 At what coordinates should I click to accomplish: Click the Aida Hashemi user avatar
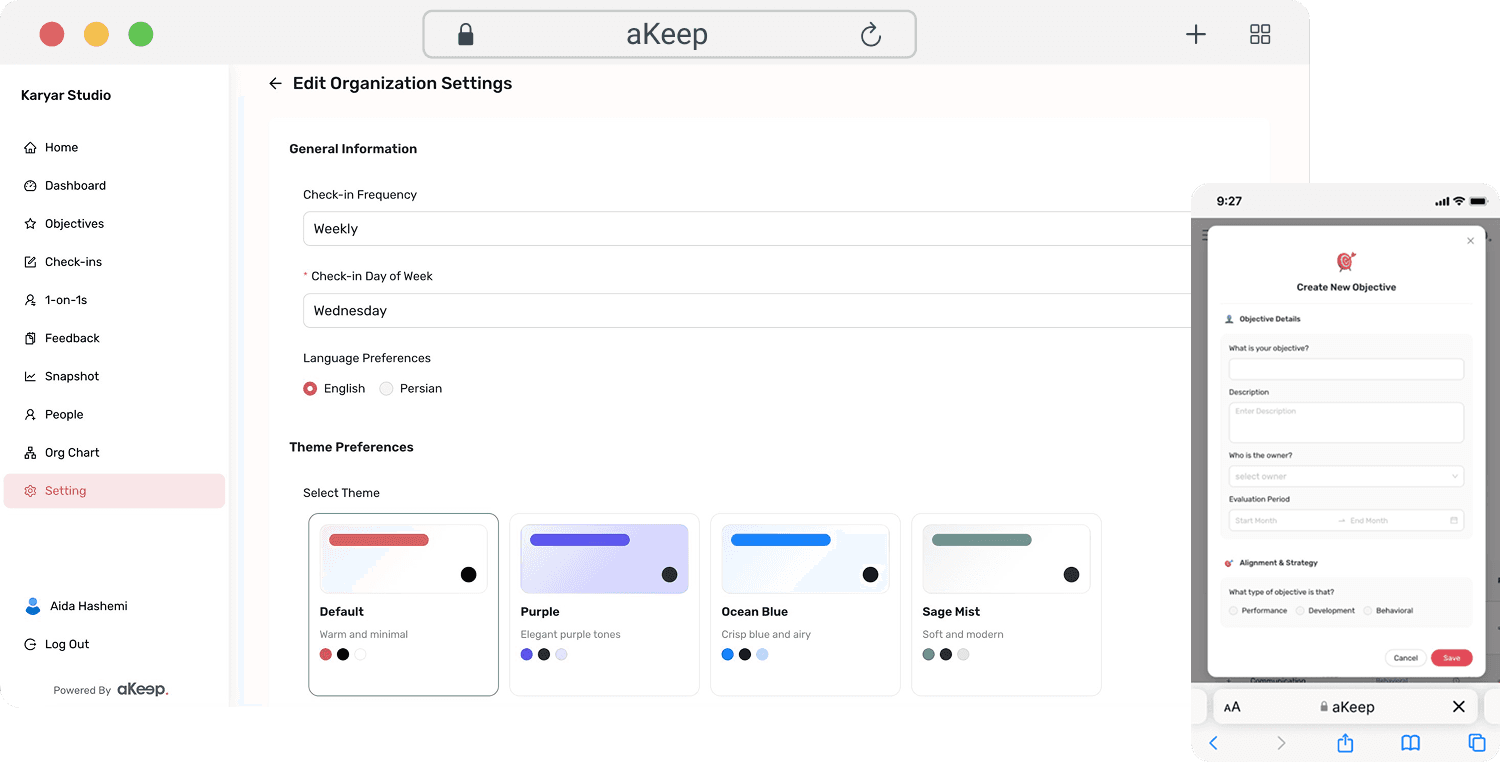tap(33, 606)
